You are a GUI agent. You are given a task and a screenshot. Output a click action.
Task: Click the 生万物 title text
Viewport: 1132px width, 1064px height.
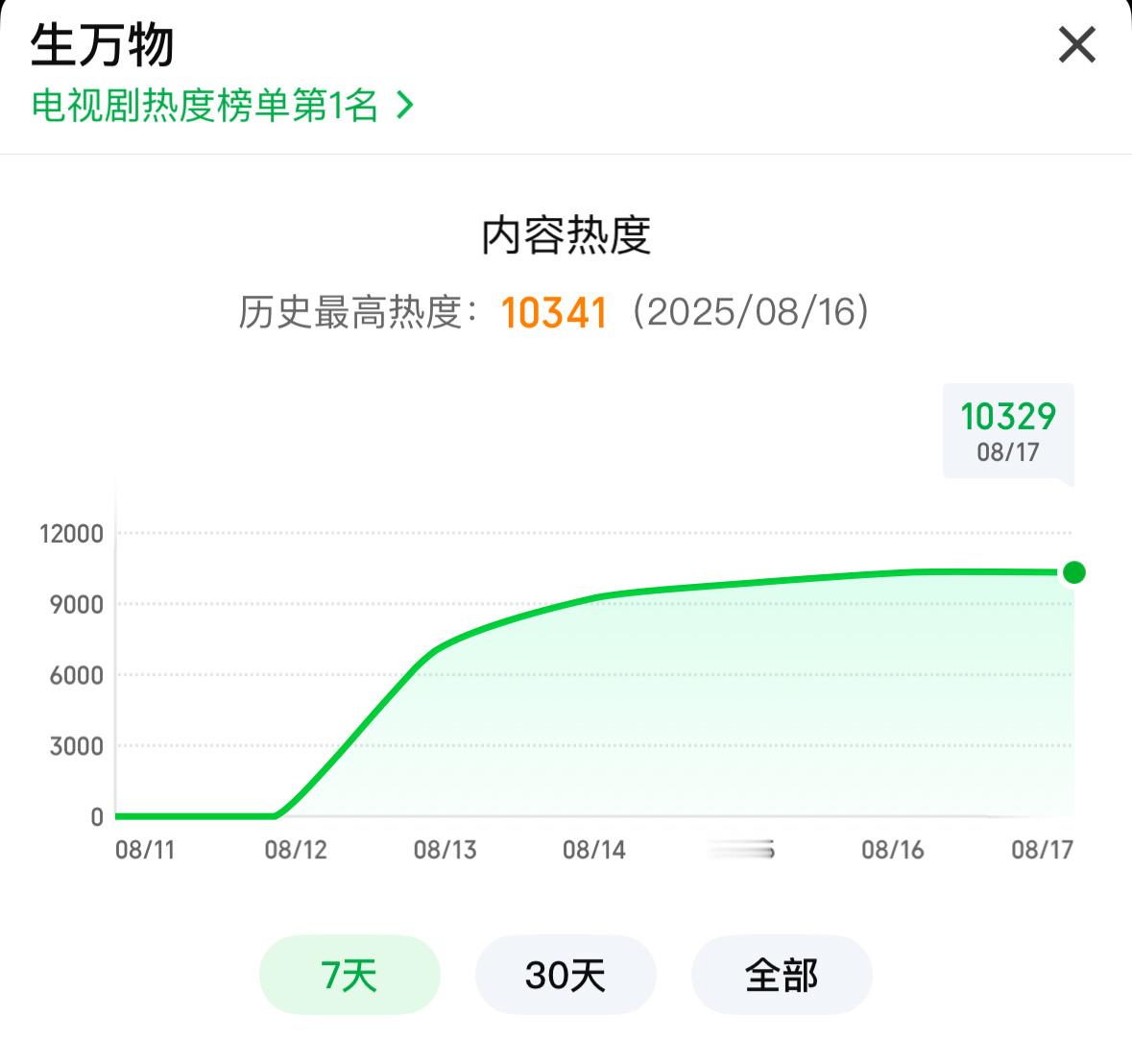click(102, 45)
